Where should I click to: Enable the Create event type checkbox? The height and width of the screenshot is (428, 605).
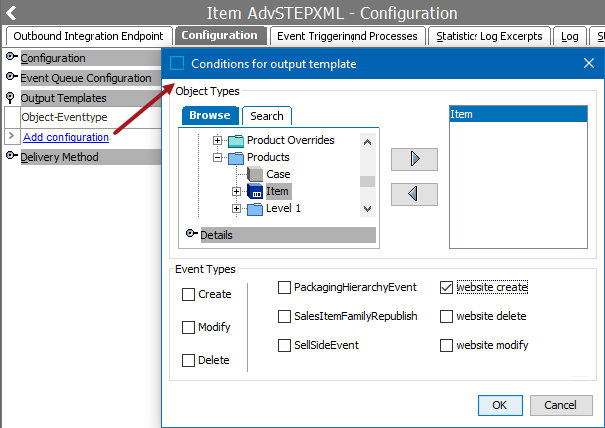pos(189,294)
